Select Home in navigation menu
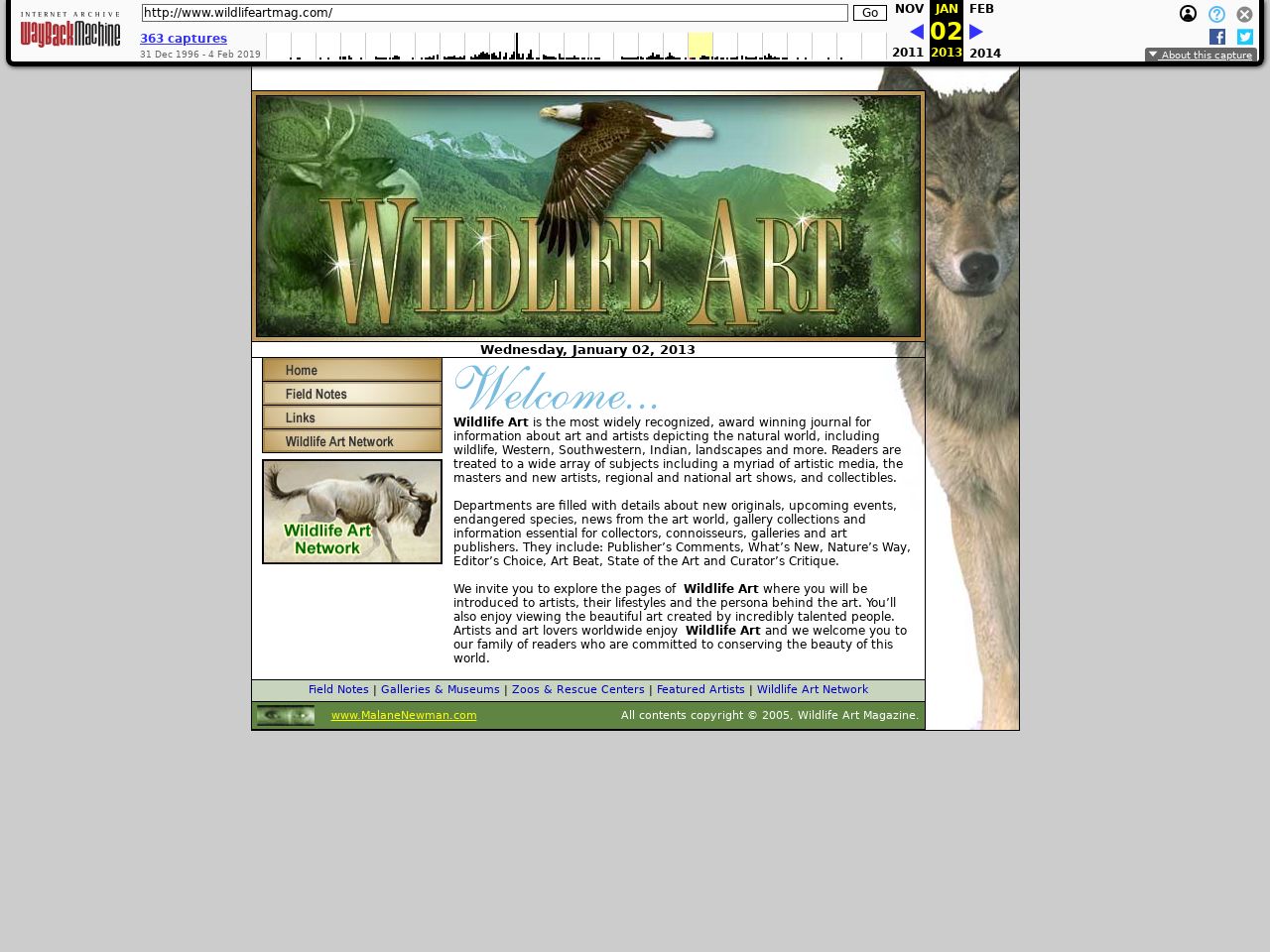The height and width of the screenshot is (952, 1270). (352, 370)
